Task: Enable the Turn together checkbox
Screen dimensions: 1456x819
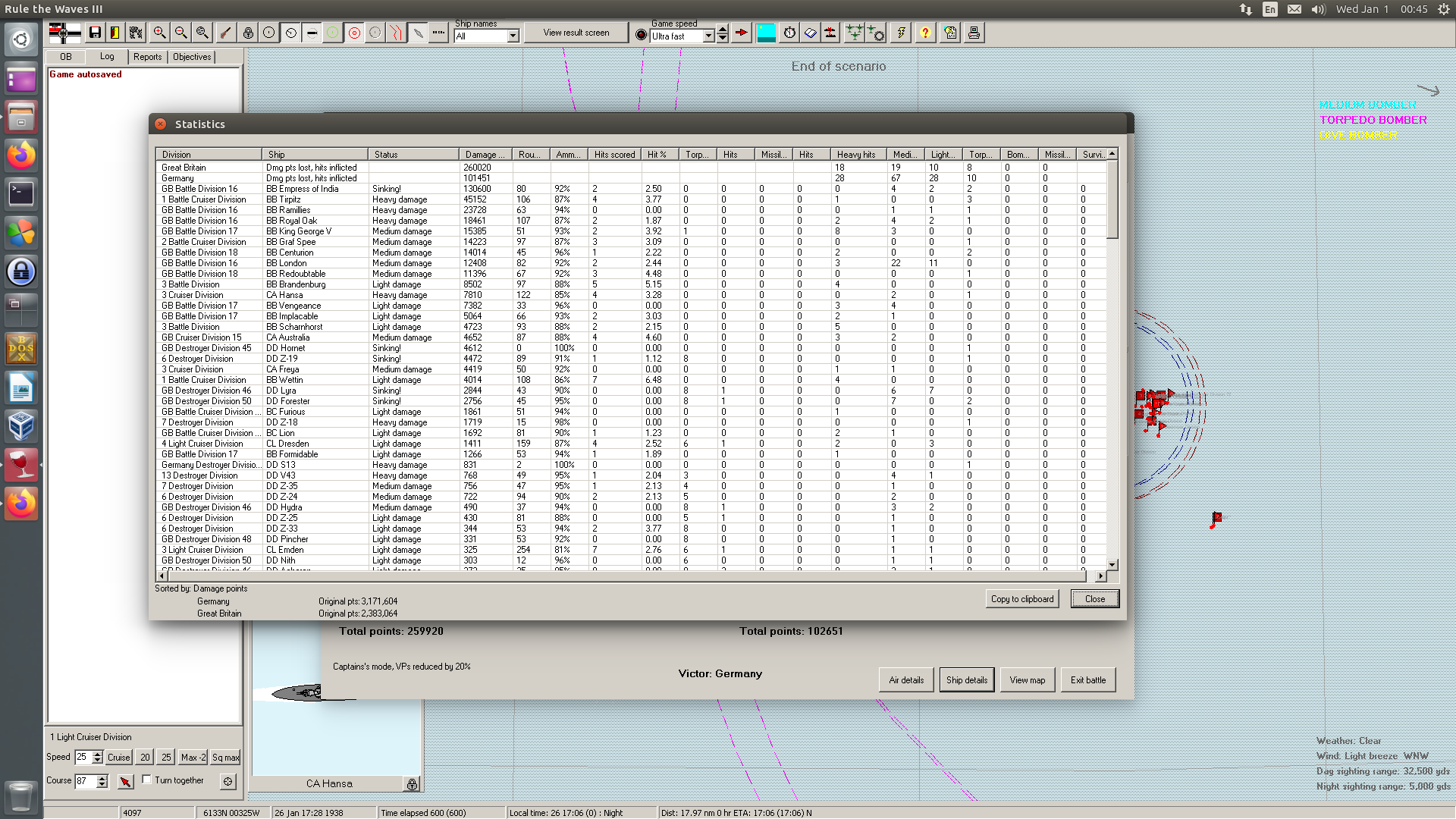Action: click(147, 780)
